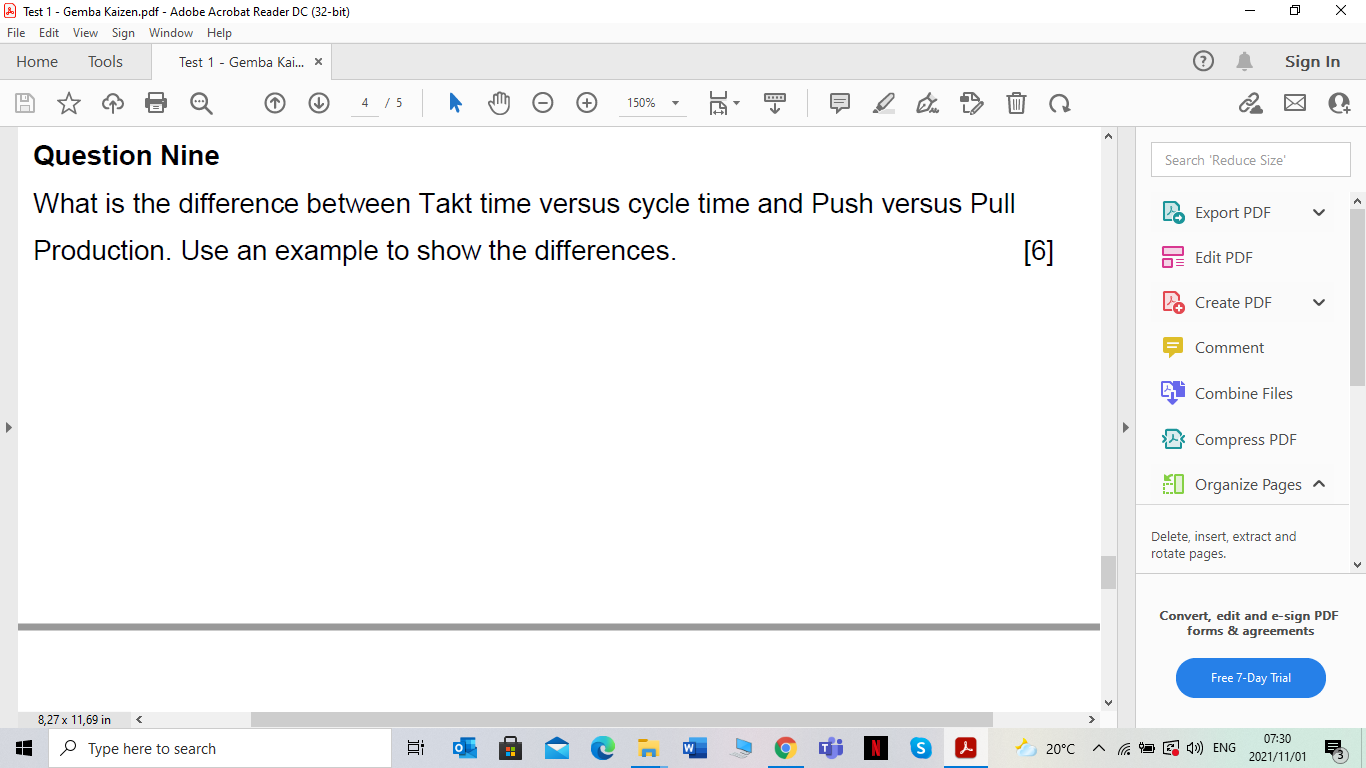
Task: Switch to the Tools tab
Action: point(104,61)
